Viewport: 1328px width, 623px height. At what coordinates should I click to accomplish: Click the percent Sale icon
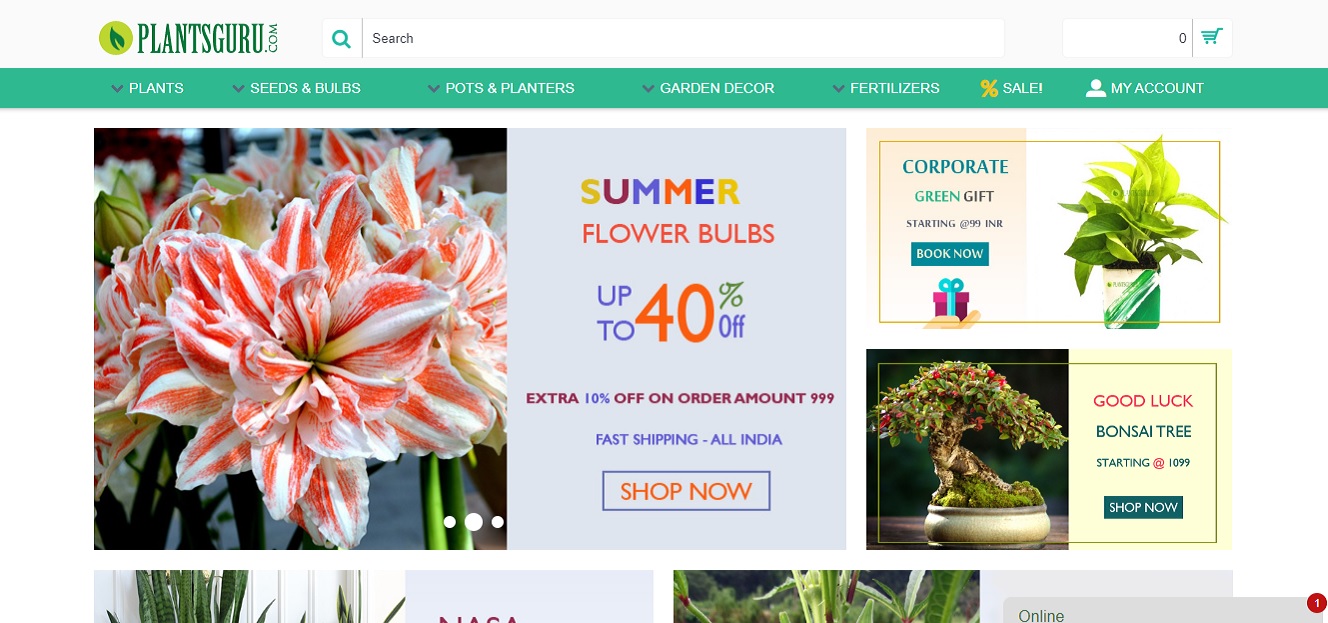989,88
